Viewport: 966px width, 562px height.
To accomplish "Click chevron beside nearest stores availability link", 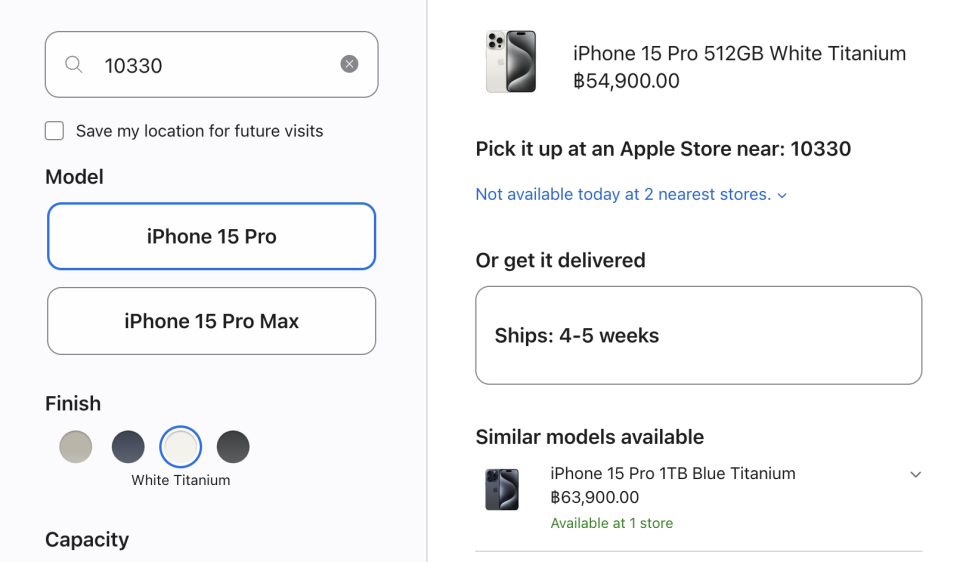I will [782, 195].
